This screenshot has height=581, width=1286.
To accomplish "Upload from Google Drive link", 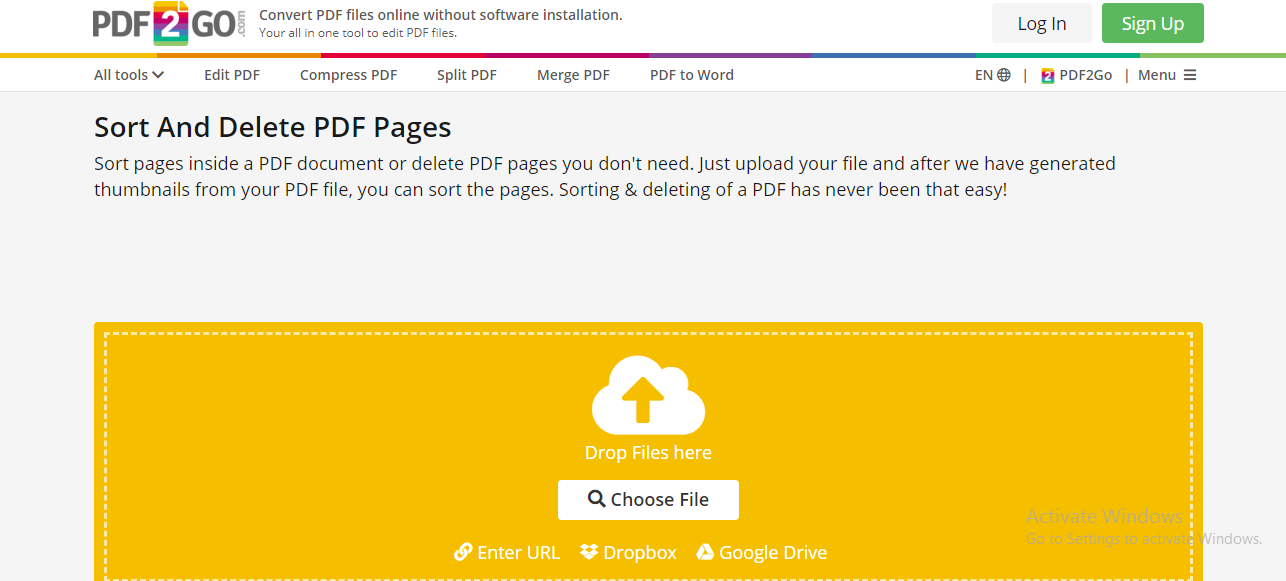I will [x=762, y=552].
